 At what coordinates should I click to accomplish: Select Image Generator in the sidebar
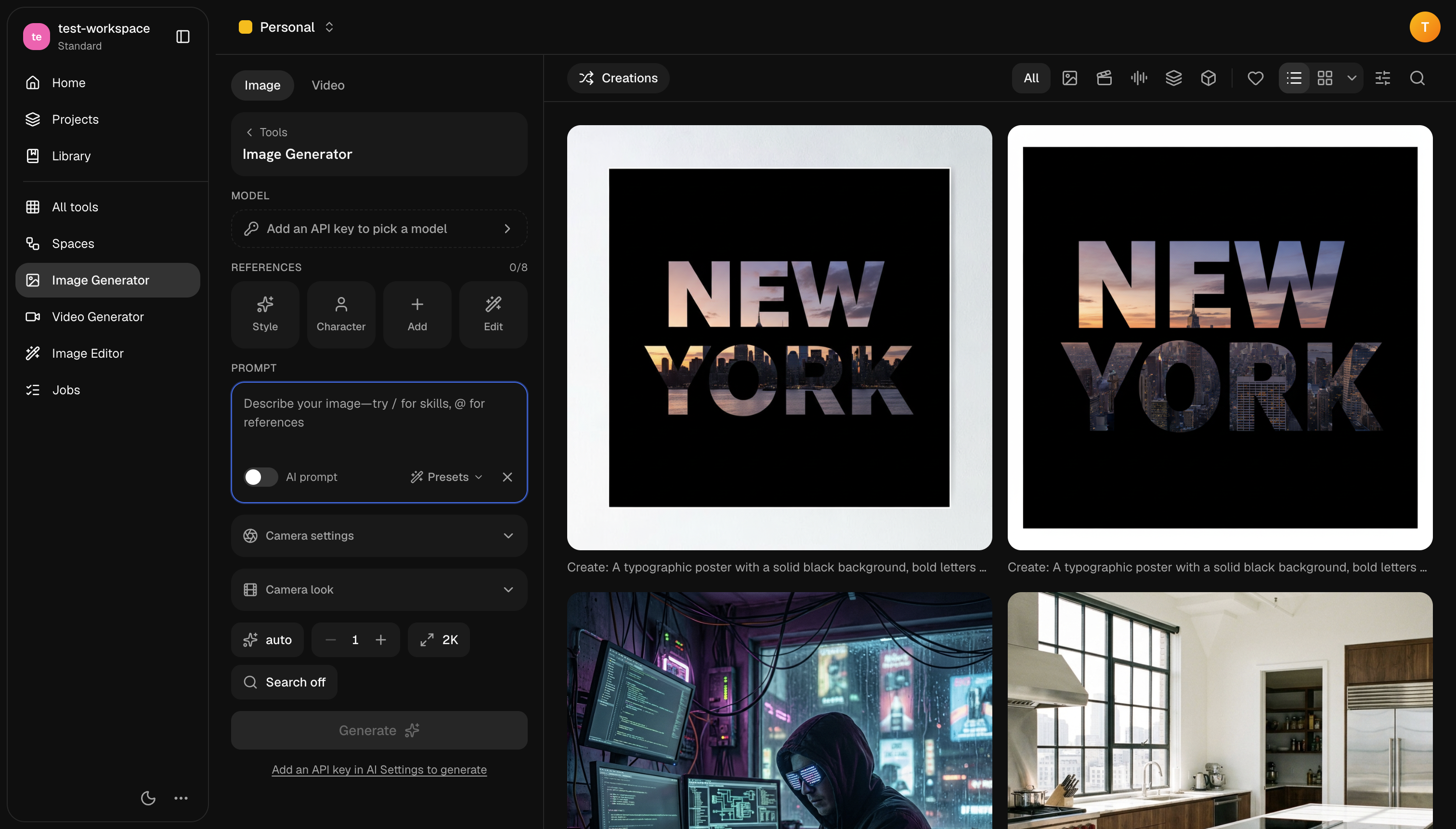point(108,280)
